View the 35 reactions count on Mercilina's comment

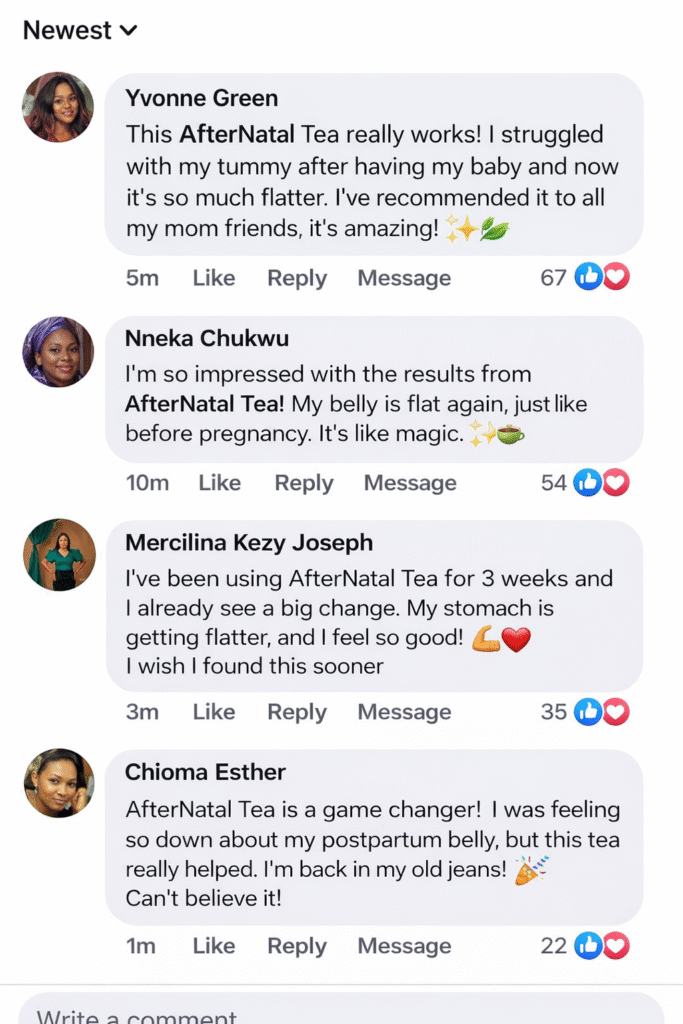tap(554, 712)
